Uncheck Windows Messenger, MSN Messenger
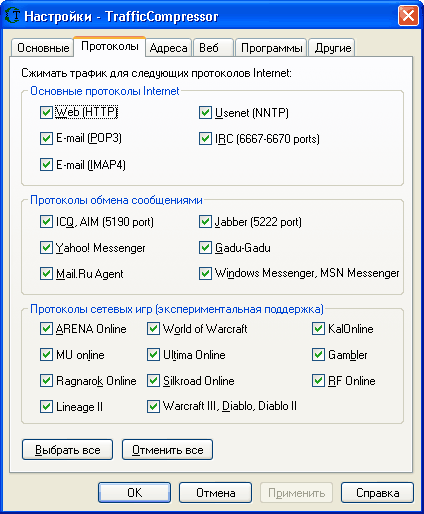 pyautogui.click(x=205, y=274)
